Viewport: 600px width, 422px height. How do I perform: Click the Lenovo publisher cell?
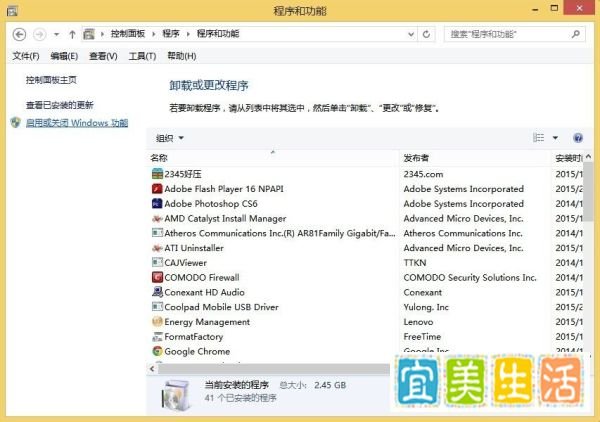point(418,322)
